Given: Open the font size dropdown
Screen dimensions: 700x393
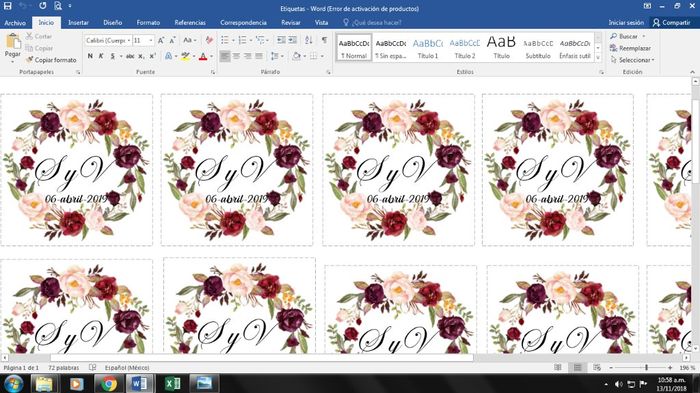Looking at the screenshot, I should click(x=144, y=40).
